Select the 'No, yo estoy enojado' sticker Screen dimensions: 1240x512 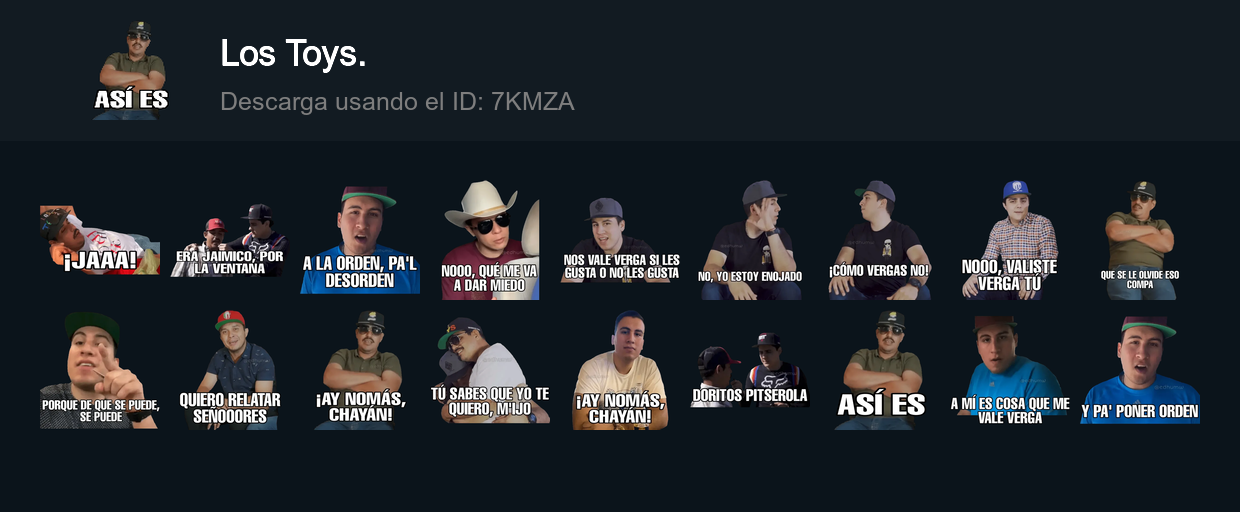click(750, 240)
